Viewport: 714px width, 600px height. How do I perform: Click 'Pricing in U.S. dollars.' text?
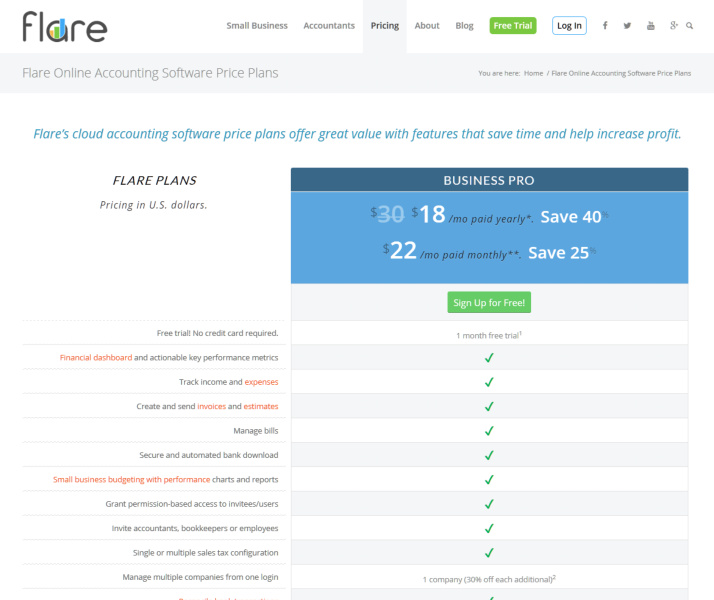click(x=153, y=205)
